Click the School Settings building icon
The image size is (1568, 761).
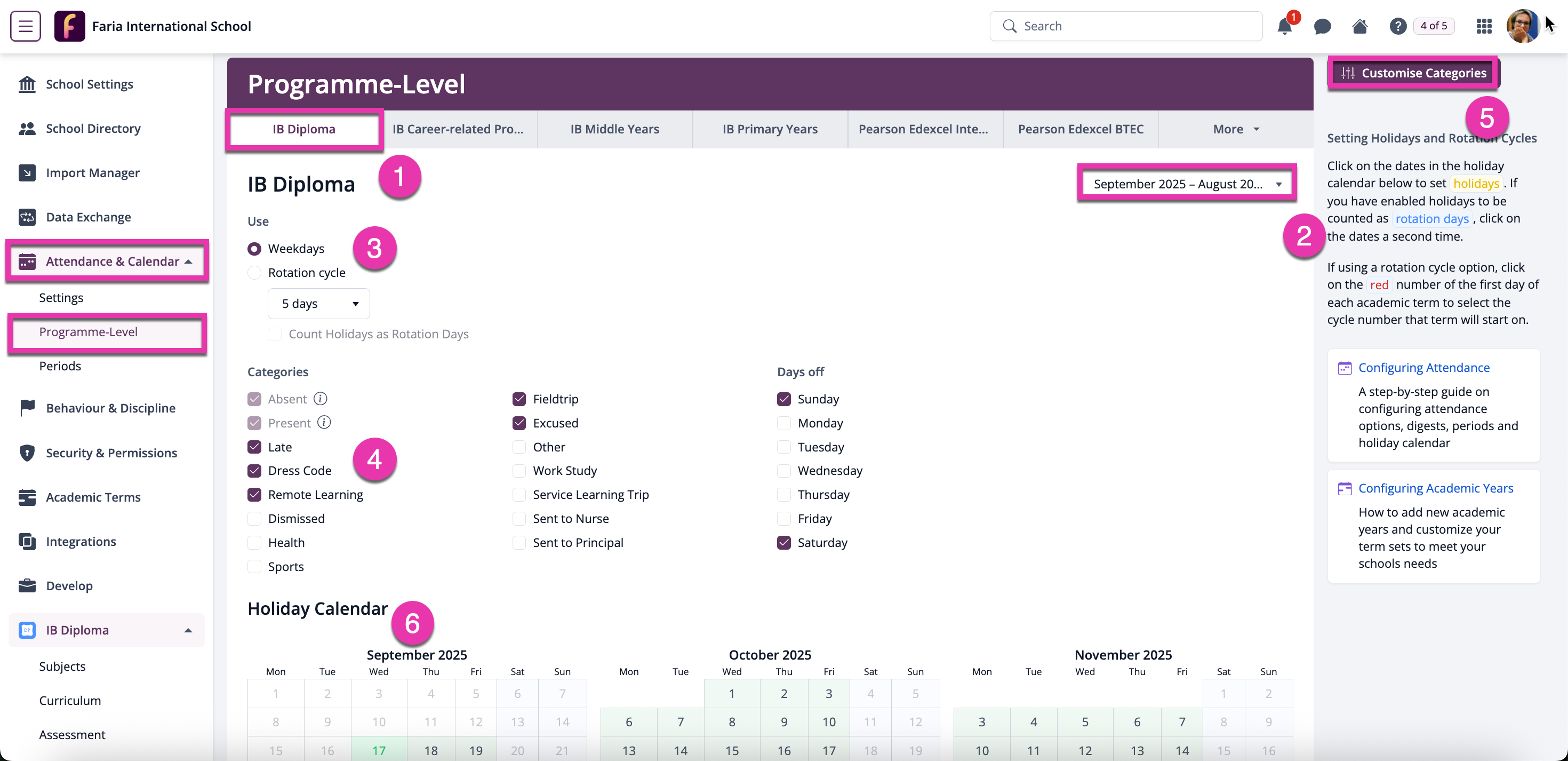point(27,84)
